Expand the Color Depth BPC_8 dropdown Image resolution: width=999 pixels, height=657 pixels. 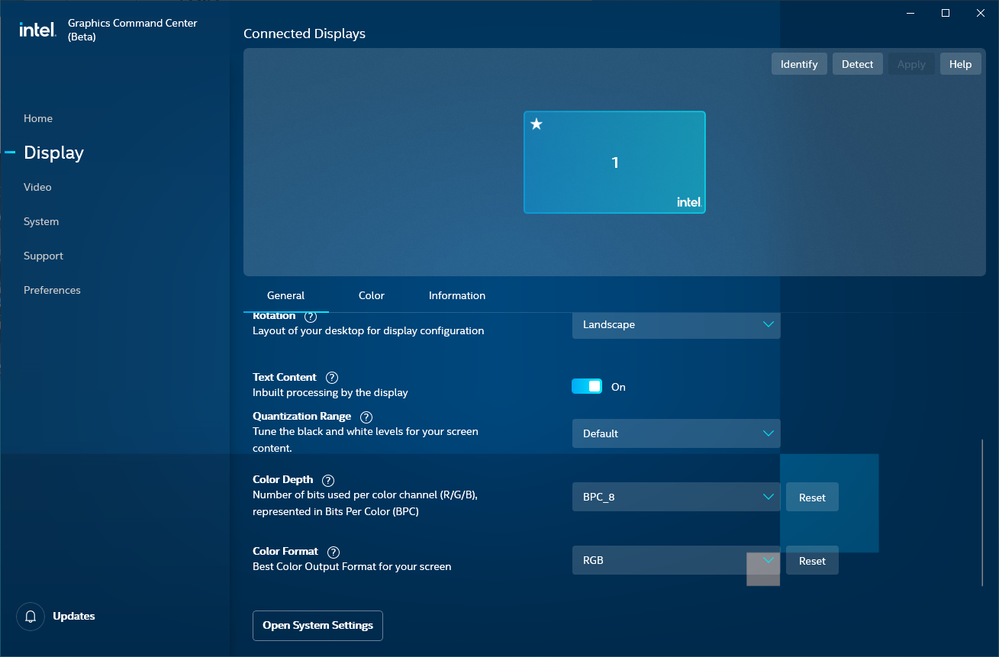coord(676,497)
